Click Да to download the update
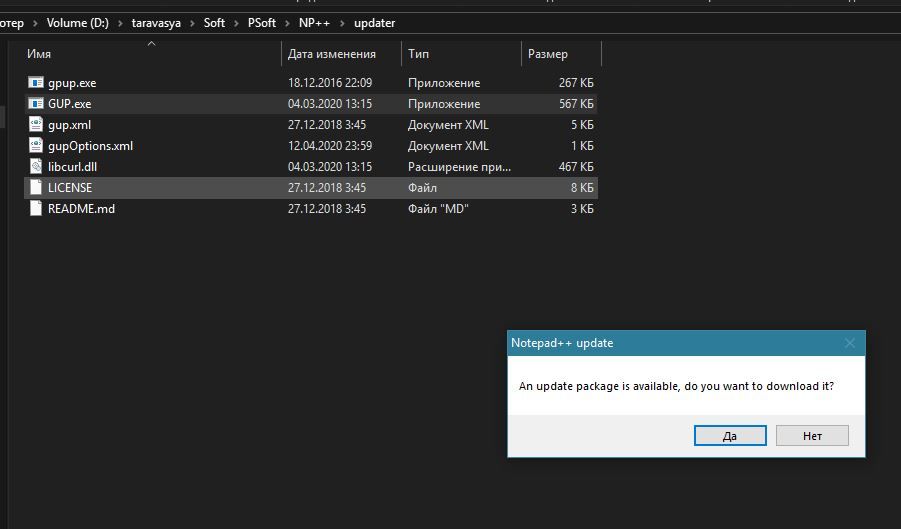The height and width of the screenshot is (529, 901). (730, 435)
